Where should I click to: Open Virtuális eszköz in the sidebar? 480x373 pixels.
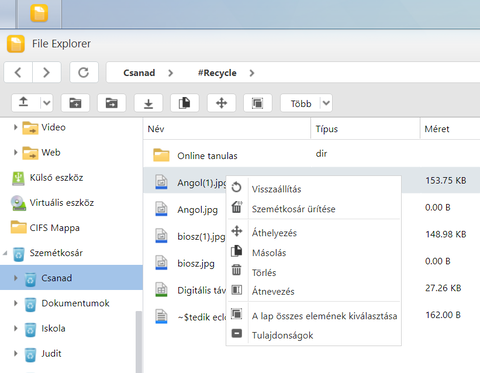click(x=62, y=203)
